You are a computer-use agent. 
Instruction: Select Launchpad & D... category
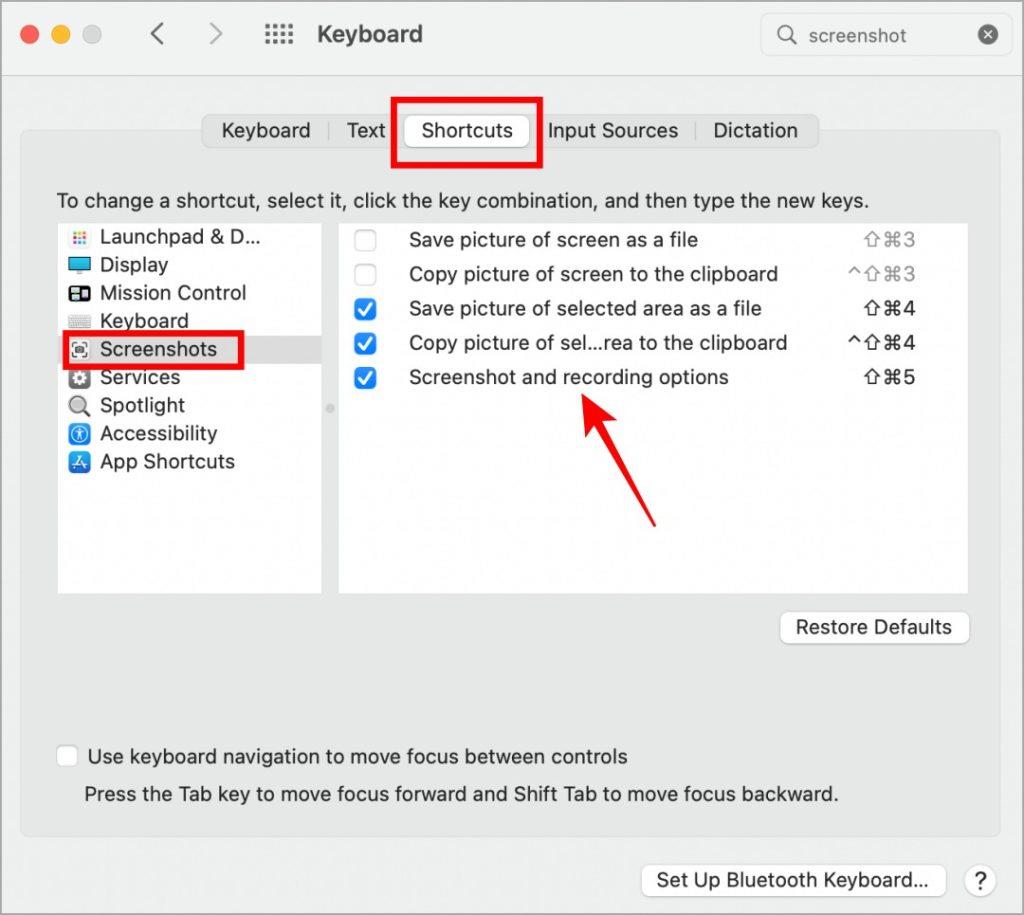click(x=189, y=237)
